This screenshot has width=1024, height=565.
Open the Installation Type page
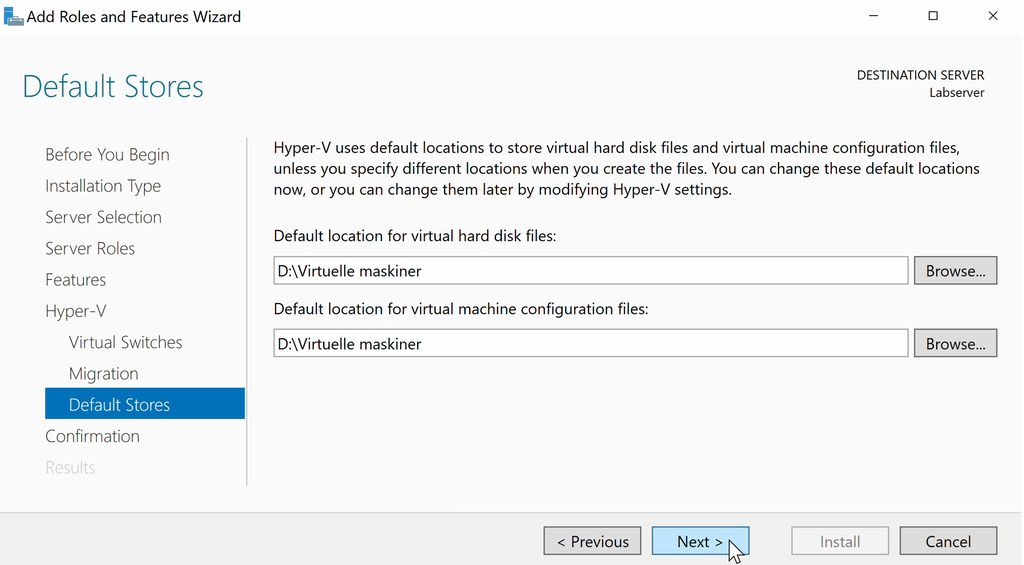pyautogui.click(x=103, y=186)
